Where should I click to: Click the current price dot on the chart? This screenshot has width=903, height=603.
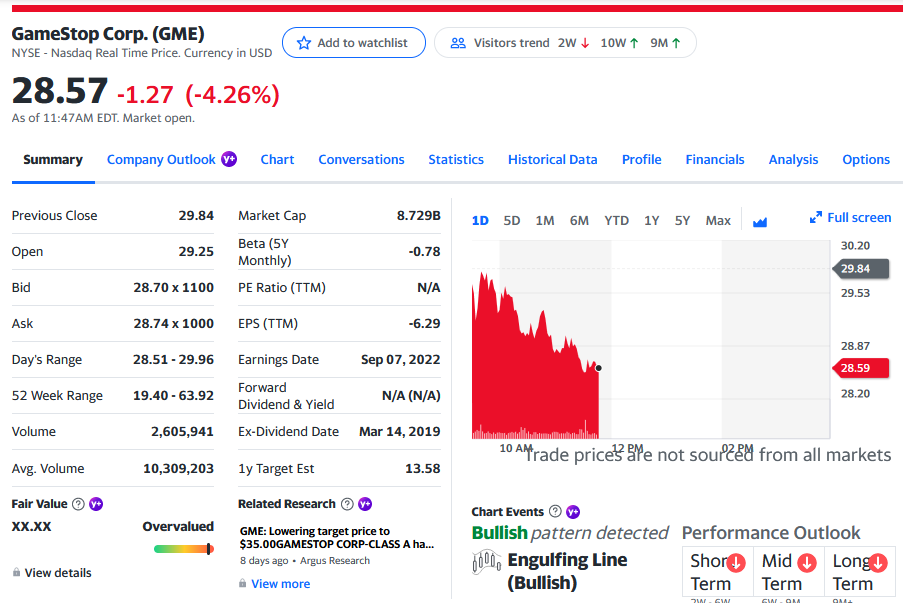[x=599, y=368]
